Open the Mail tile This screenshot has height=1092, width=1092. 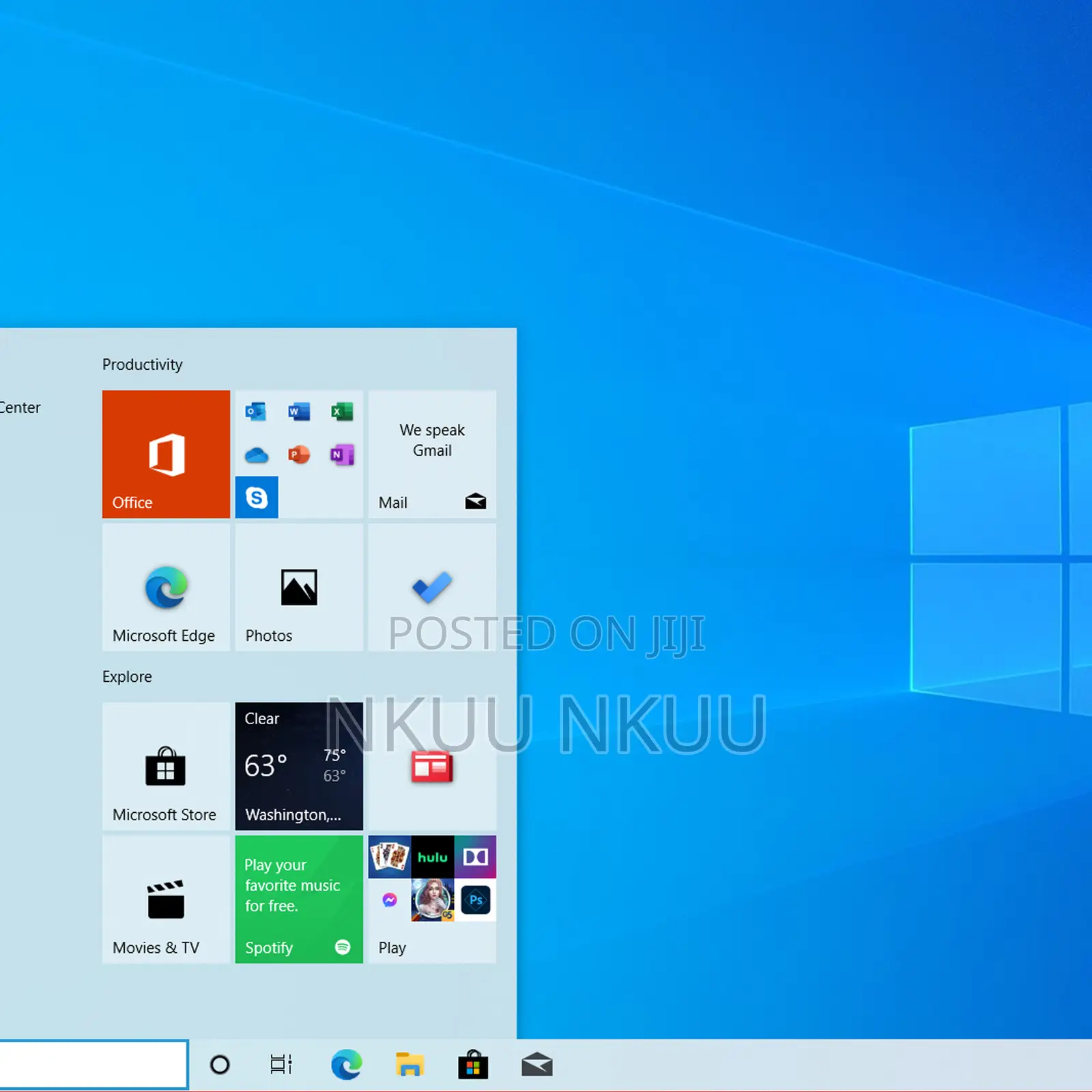pos(432,454)
